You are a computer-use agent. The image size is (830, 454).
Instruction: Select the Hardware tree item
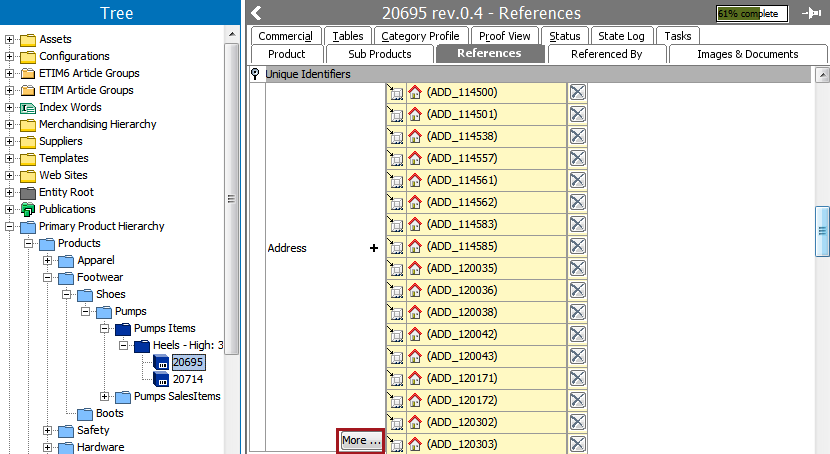tap(101, 447)
